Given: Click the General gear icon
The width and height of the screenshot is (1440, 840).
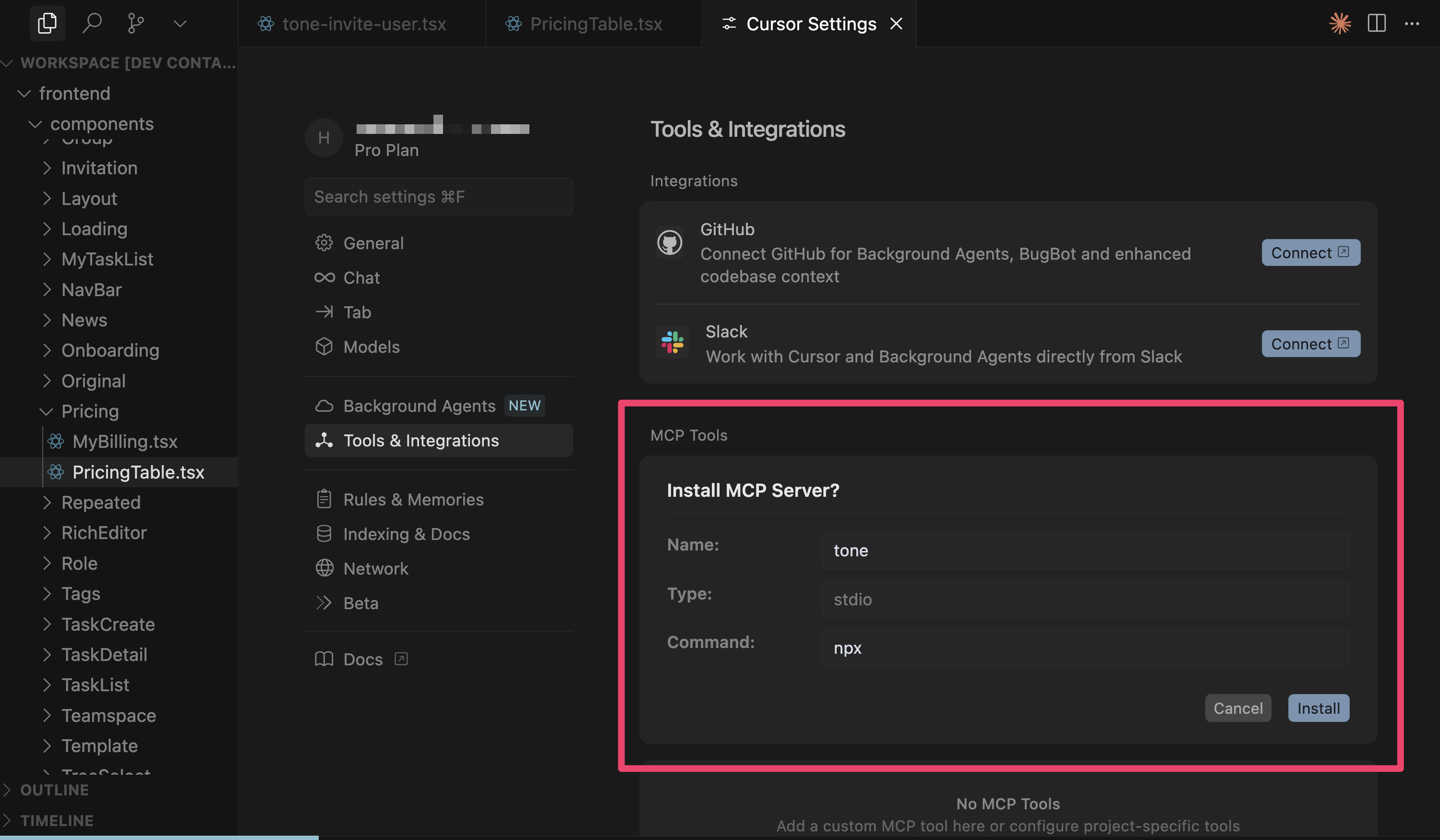Looking at the screenshot, I should (324, 243).
